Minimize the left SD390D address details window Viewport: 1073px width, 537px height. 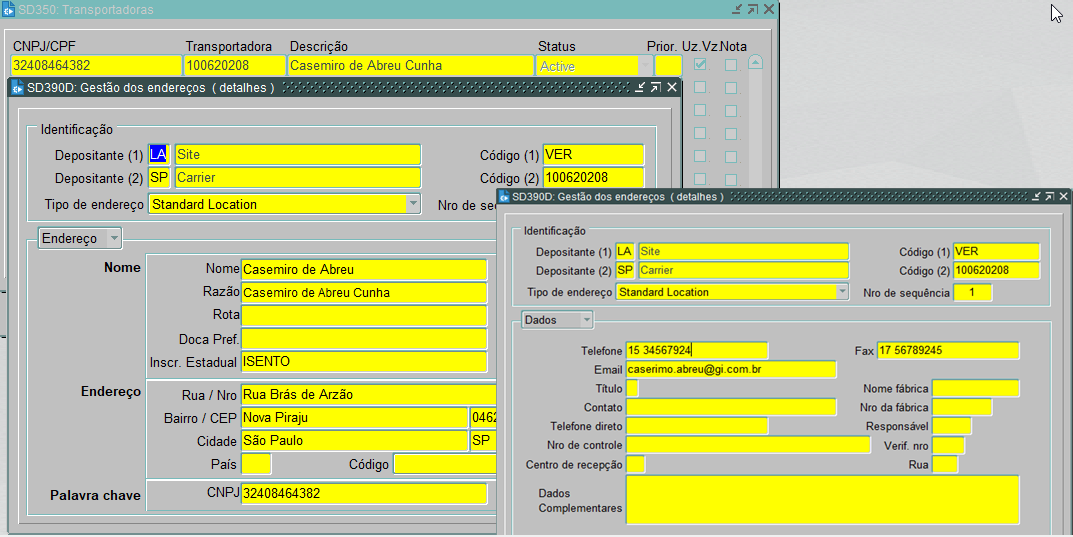pyautogui.click(x=641, y=87)
